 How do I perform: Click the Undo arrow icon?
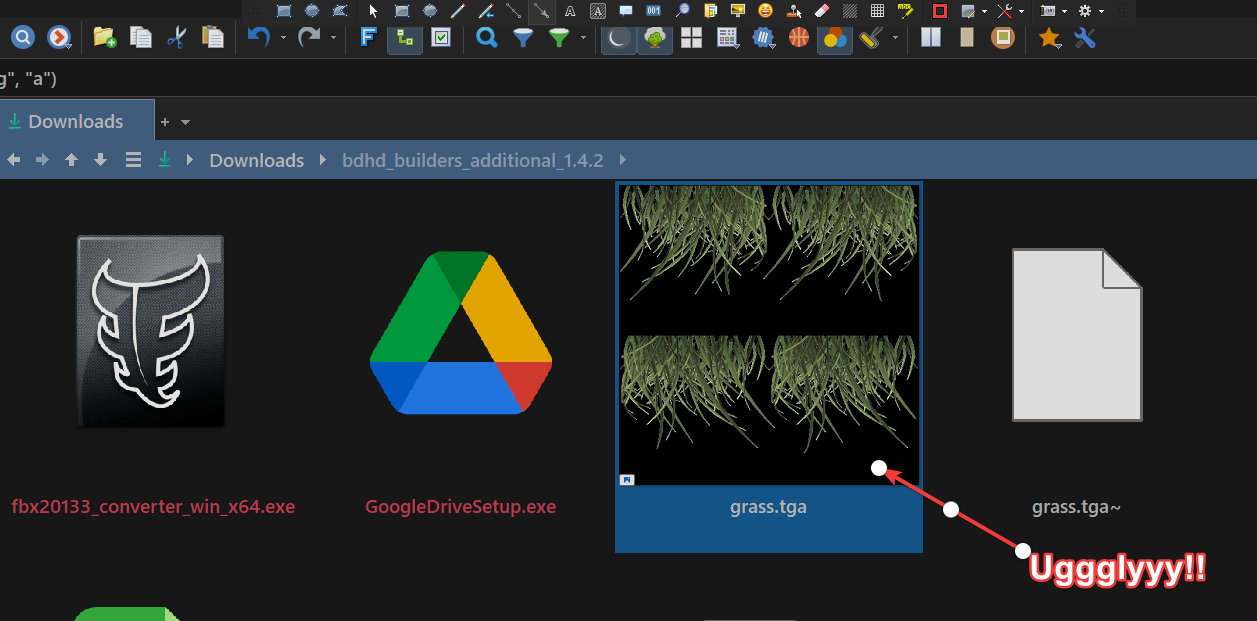[x=258, y=38]
